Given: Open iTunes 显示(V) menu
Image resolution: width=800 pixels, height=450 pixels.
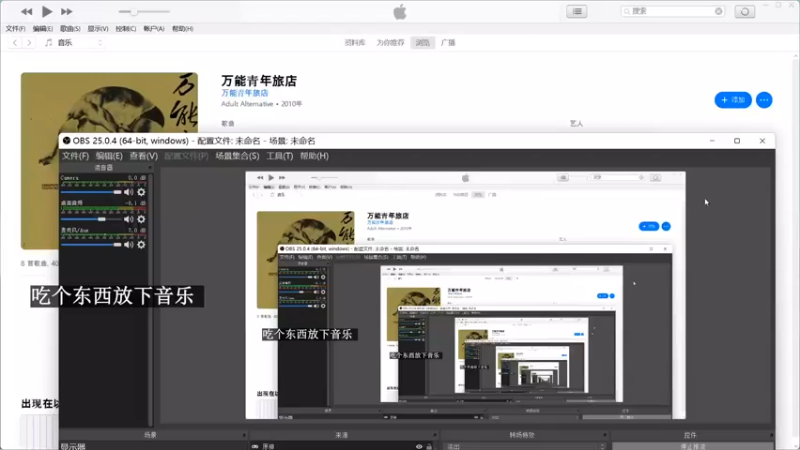Looking at the screenshot, I should [x=97, y=29].
